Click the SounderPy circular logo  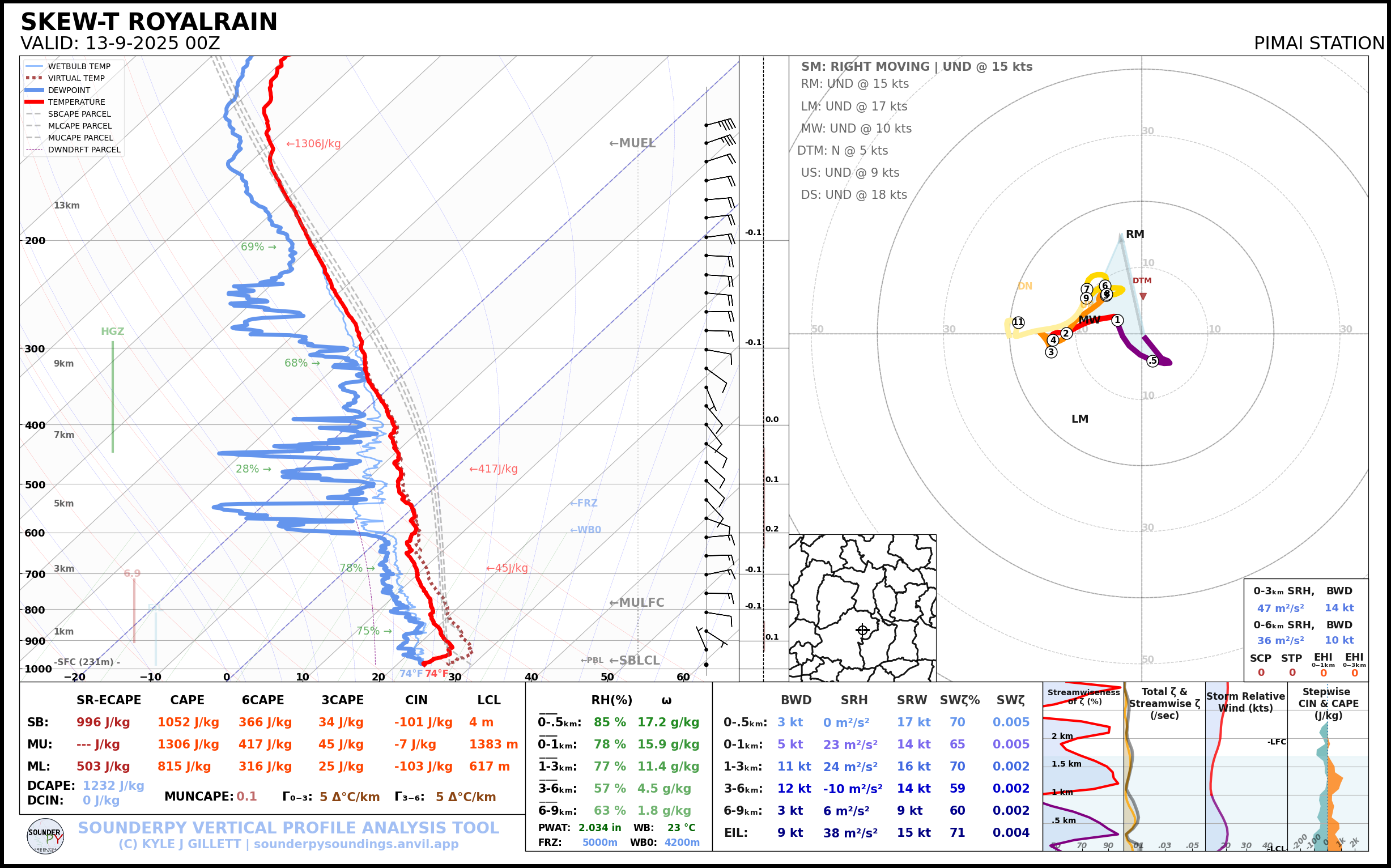point(45,836)
